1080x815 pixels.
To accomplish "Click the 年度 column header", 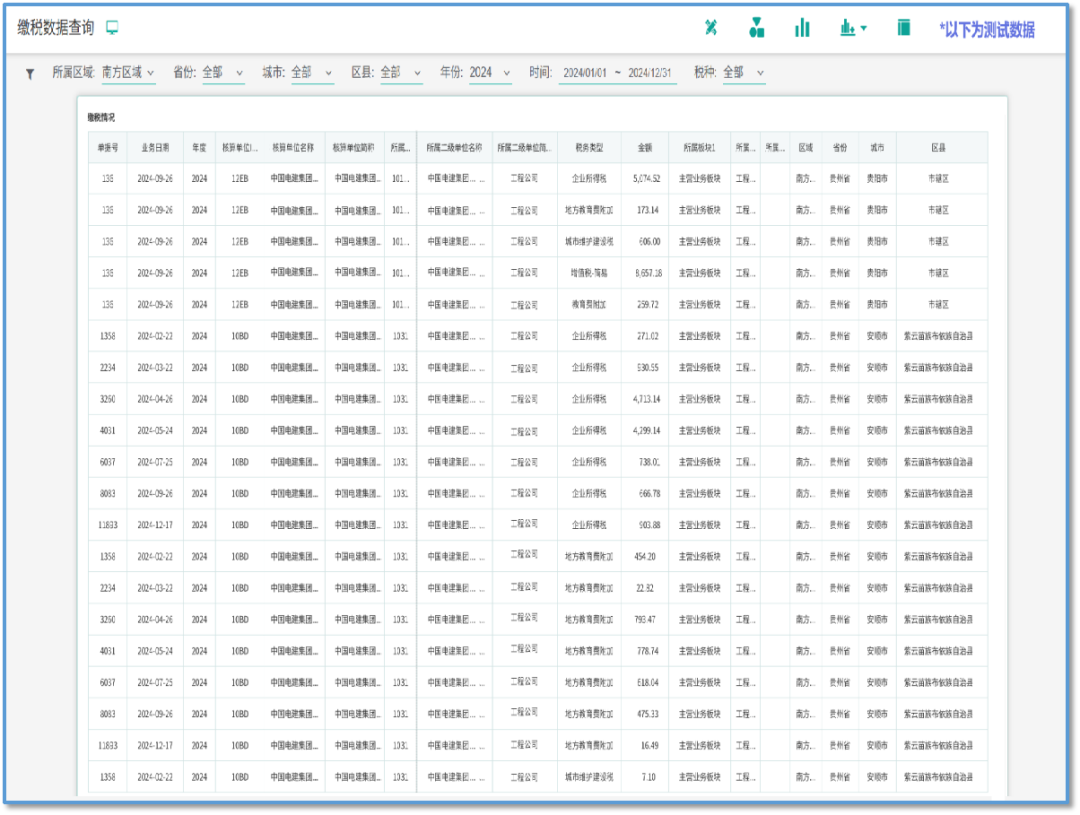I will click(x=199, y=147).
